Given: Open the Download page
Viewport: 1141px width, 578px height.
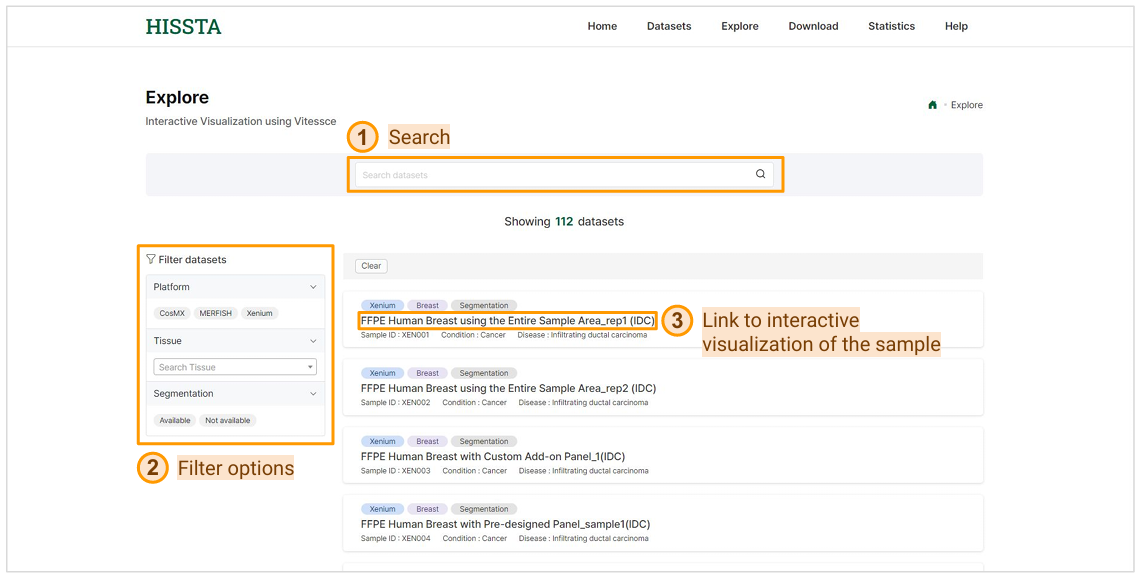Looking at the screenshot, I should pyautogui.click(x=813, y=26).
